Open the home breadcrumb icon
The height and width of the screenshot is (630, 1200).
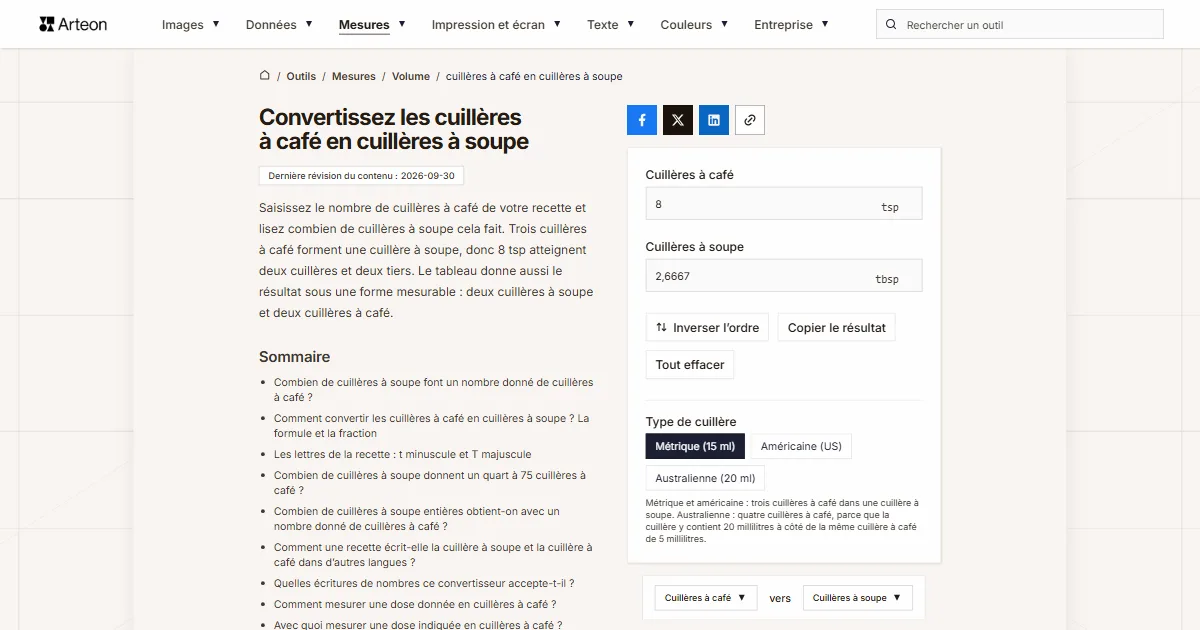coord(265,75)
